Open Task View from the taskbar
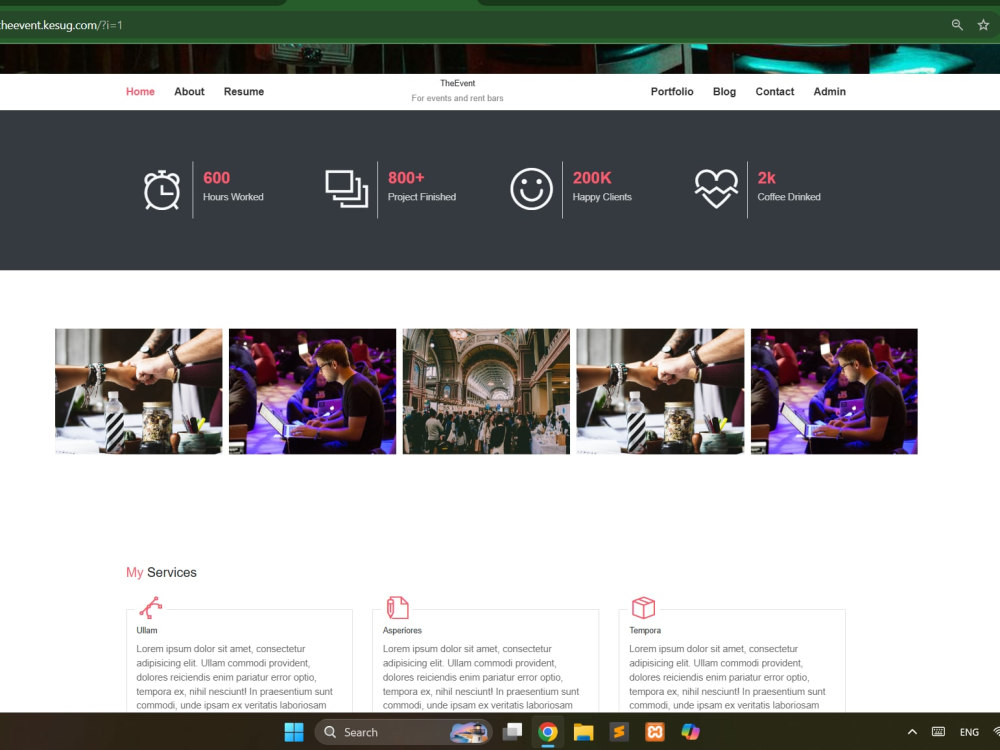 [512, 732]
